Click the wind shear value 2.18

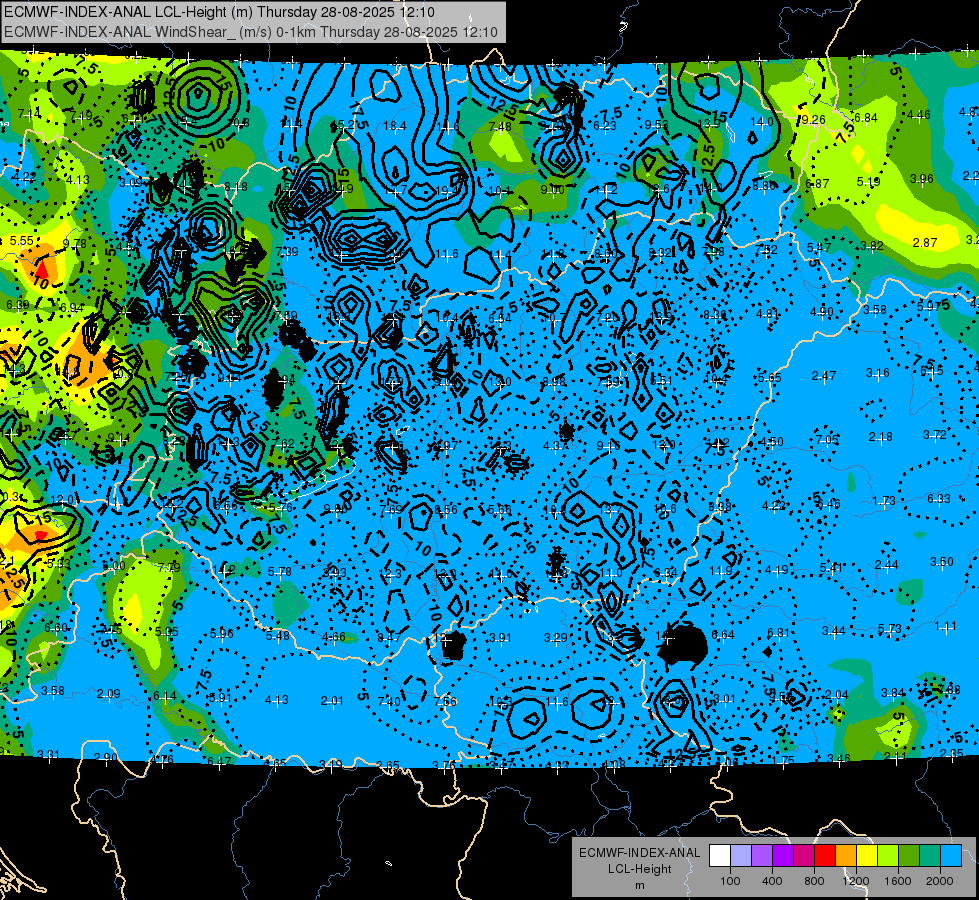pos(880,437)
